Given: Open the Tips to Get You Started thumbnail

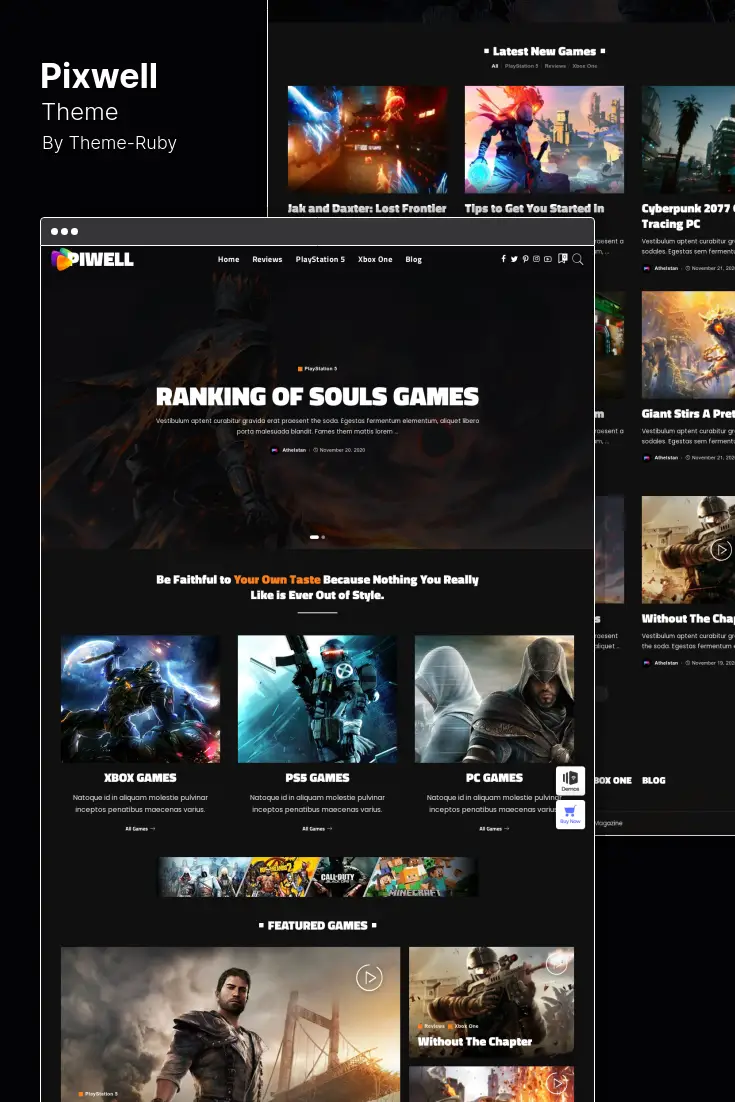Looking at the screenshot, I should click(x=545, y=139).
